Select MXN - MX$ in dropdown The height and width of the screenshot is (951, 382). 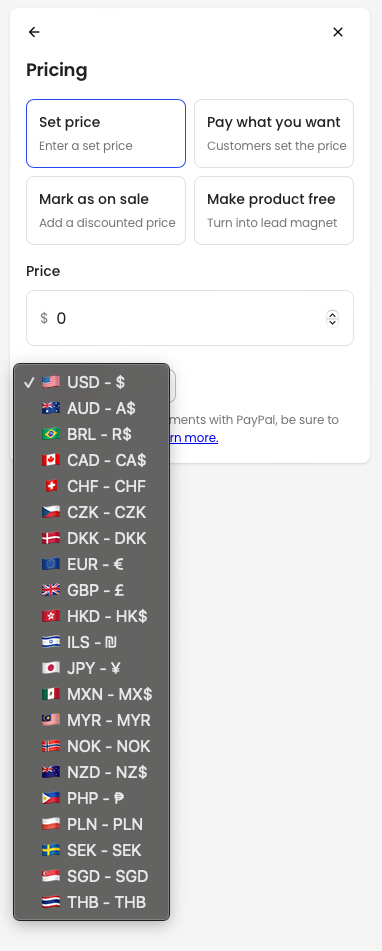(x=92, y=694)
